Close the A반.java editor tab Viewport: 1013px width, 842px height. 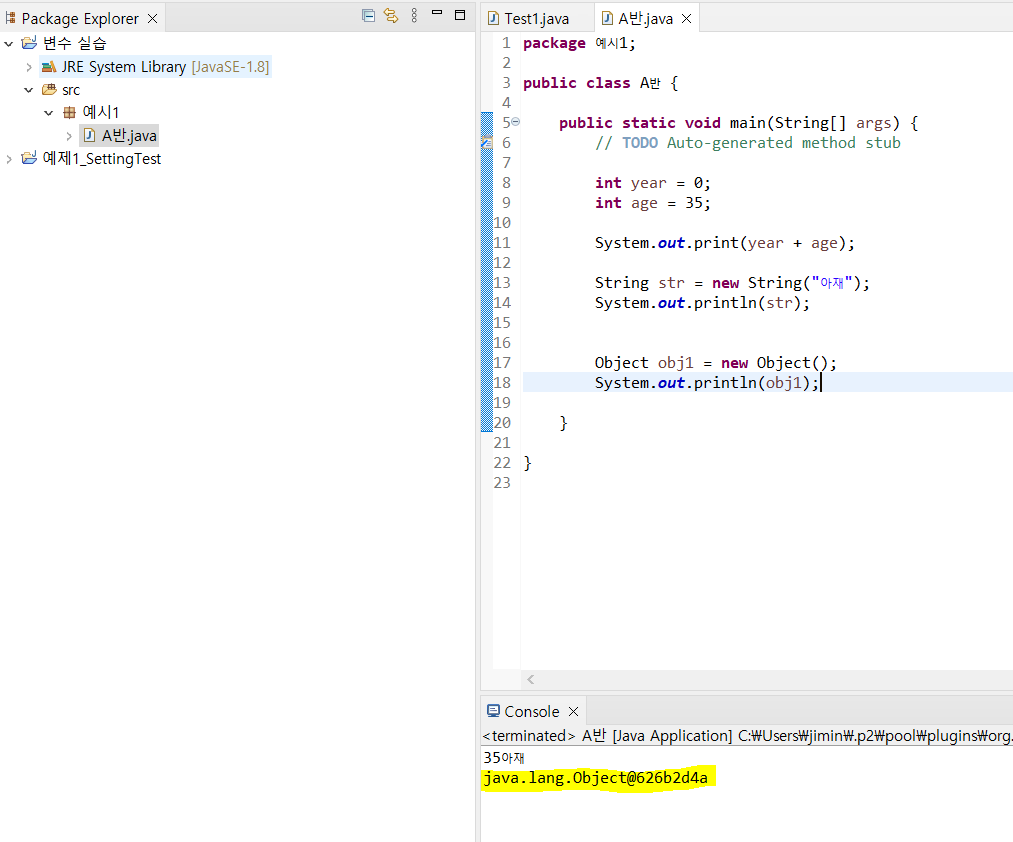point(686,19)
